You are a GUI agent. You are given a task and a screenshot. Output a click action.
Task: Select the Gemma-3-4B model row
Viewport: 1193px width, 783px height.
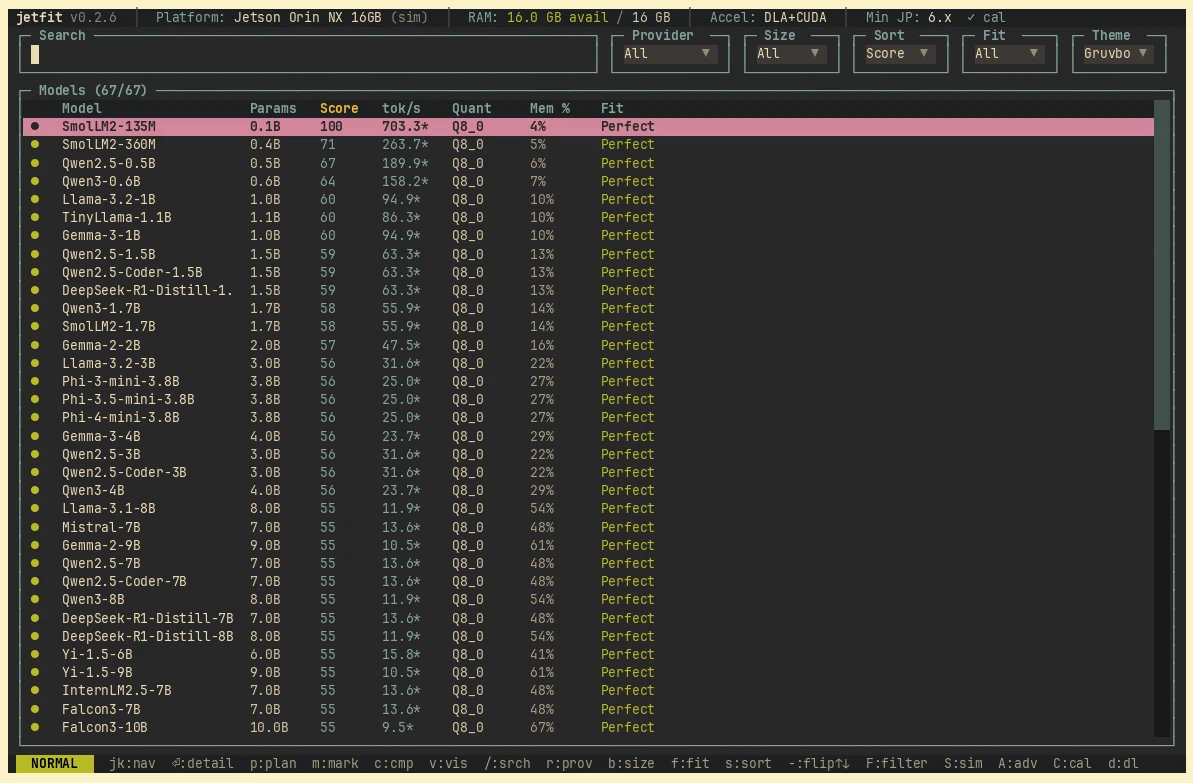tap(588, 436)
